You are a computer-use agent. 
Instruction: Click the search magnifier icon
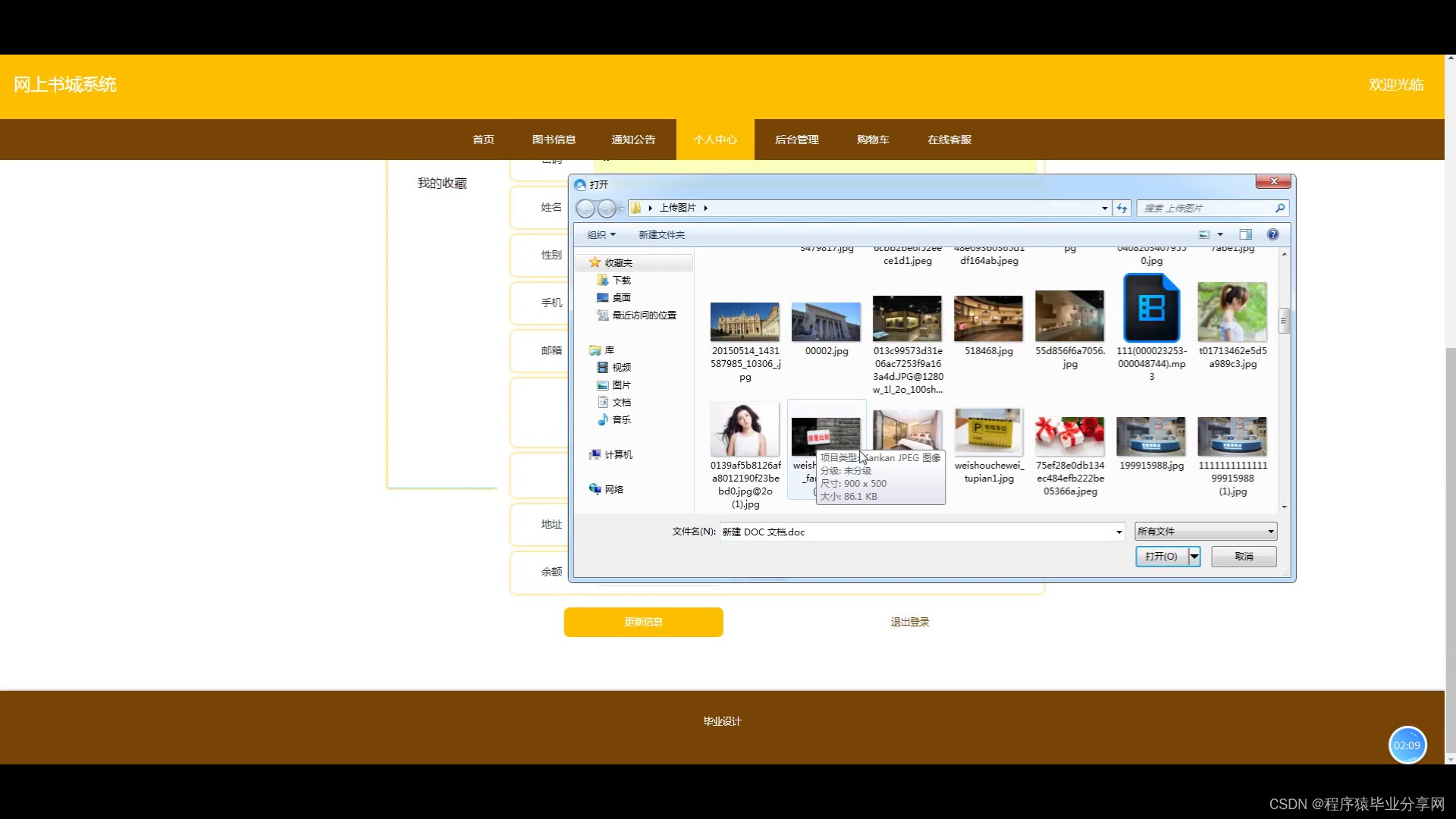pyautogui.click(x=1280, y=208)
